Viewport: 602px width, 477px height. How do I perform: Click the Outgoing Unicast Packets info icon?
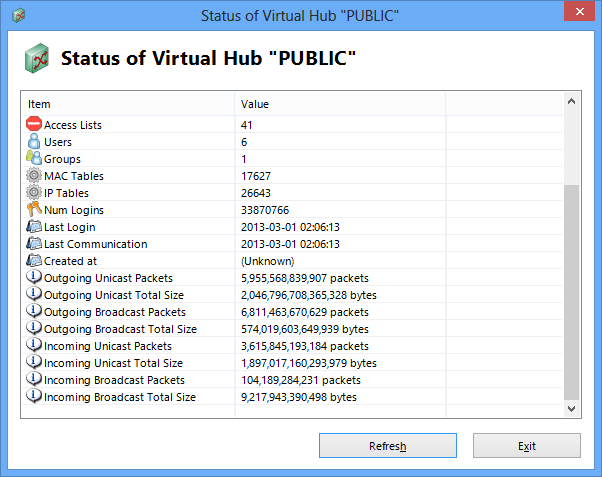click(34, 277)
